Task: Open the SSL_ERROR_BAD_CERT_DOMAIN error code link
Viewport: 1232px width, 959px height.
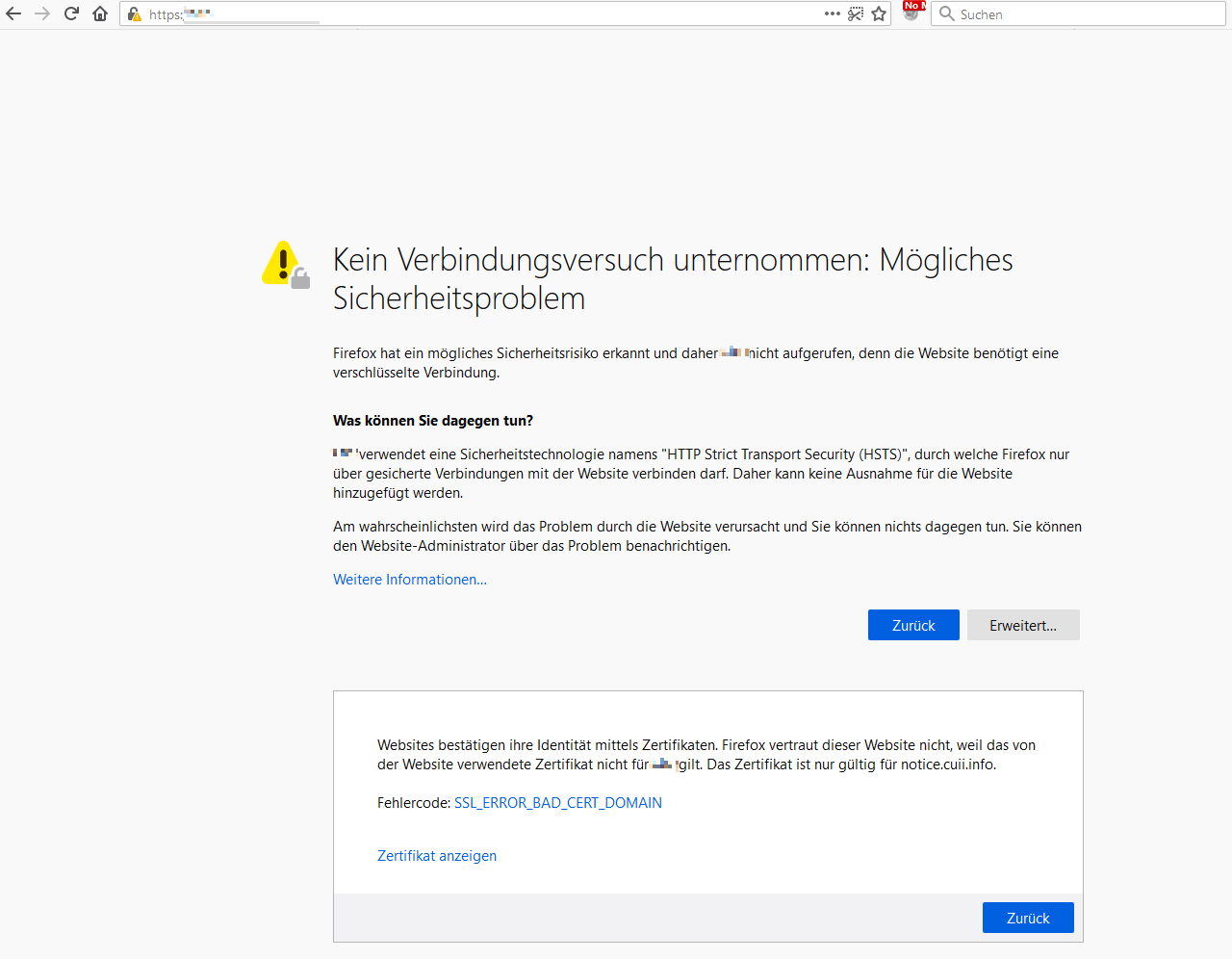Action: pyautogui.click(x=558, y=803)
